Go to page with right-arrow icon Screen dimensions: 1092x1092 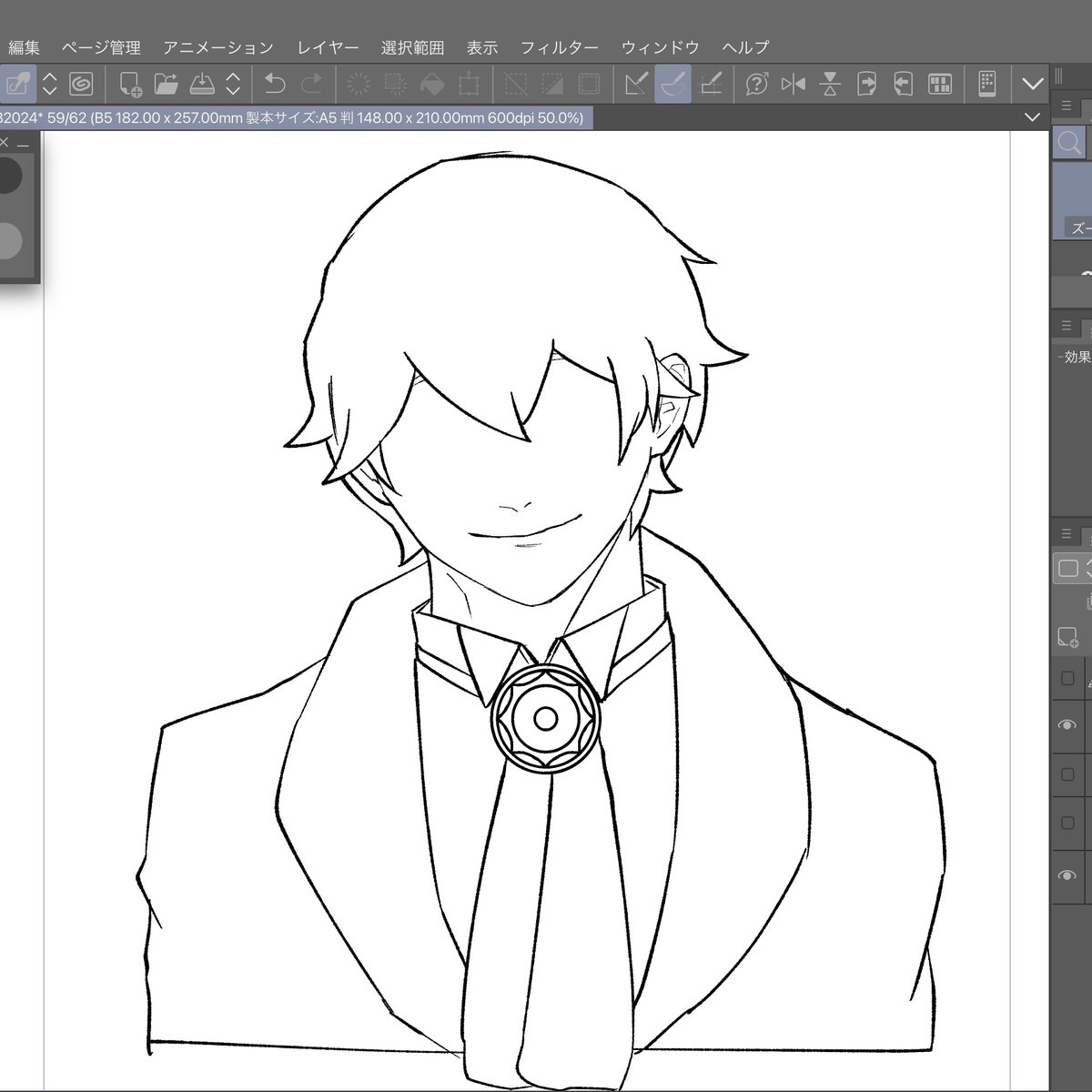pyautogui.click(x=866, y=85)
